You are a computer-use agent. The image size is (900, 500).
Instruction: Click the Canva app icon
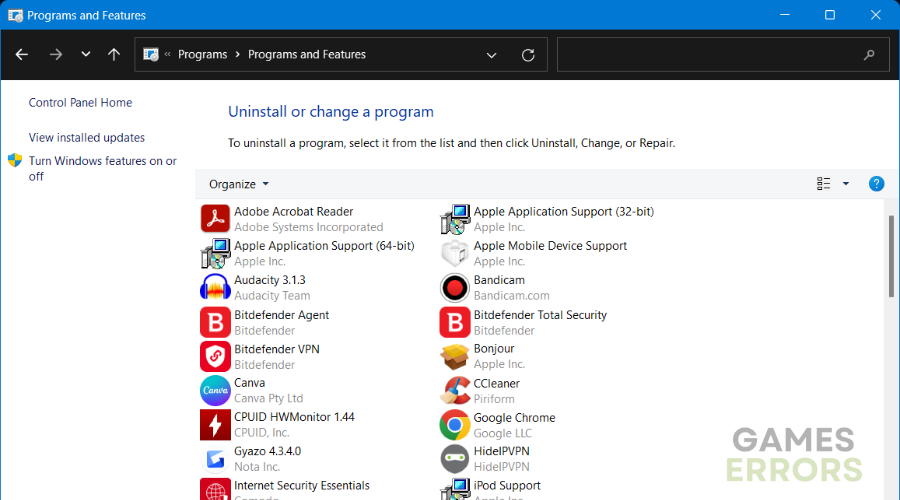point(215,391)
